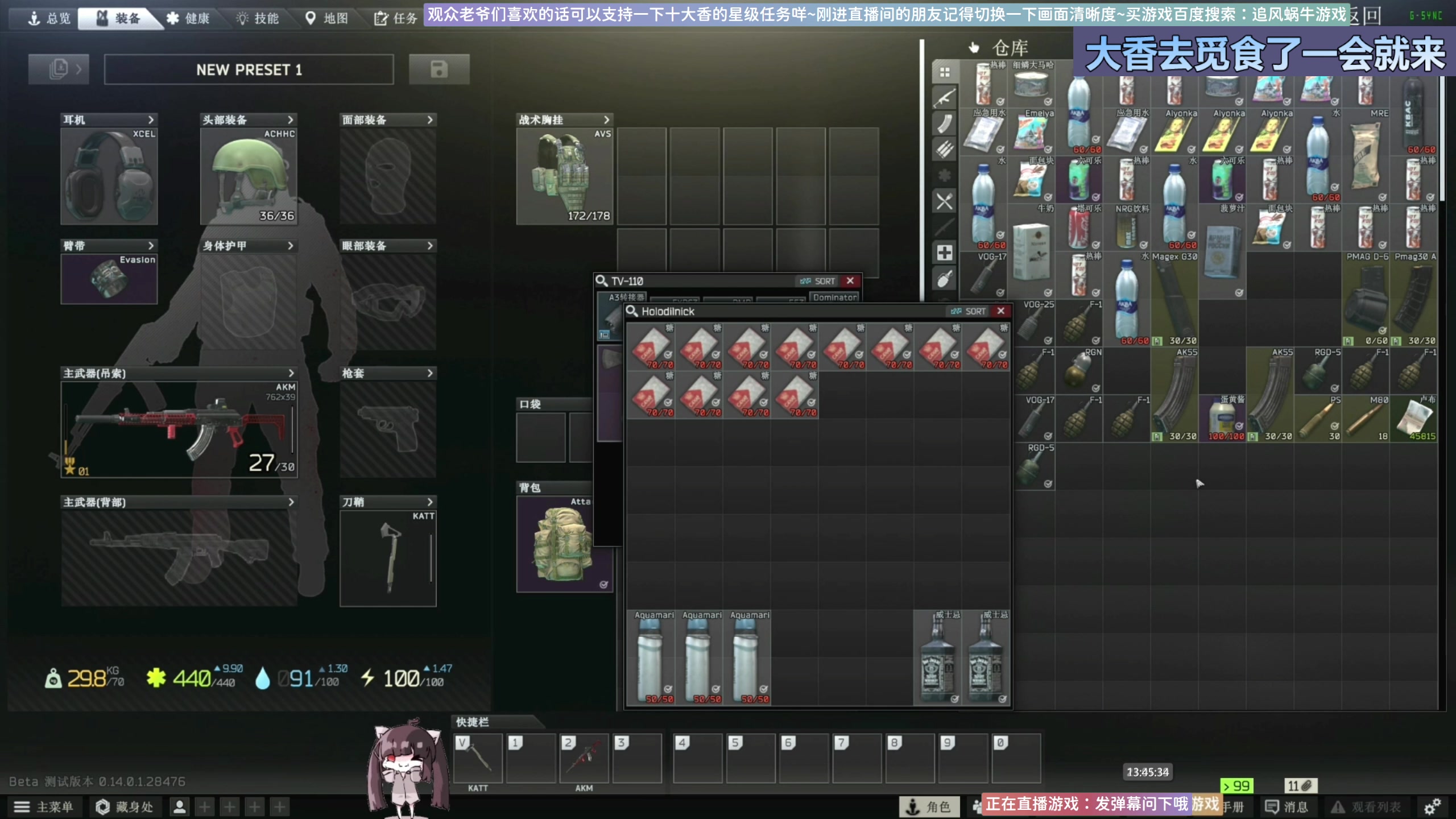Image resolution: width=1456 pixels, height=819 pixels.
Task: Click the player avatar icon in bottom bar
Action: coord(180,806)
